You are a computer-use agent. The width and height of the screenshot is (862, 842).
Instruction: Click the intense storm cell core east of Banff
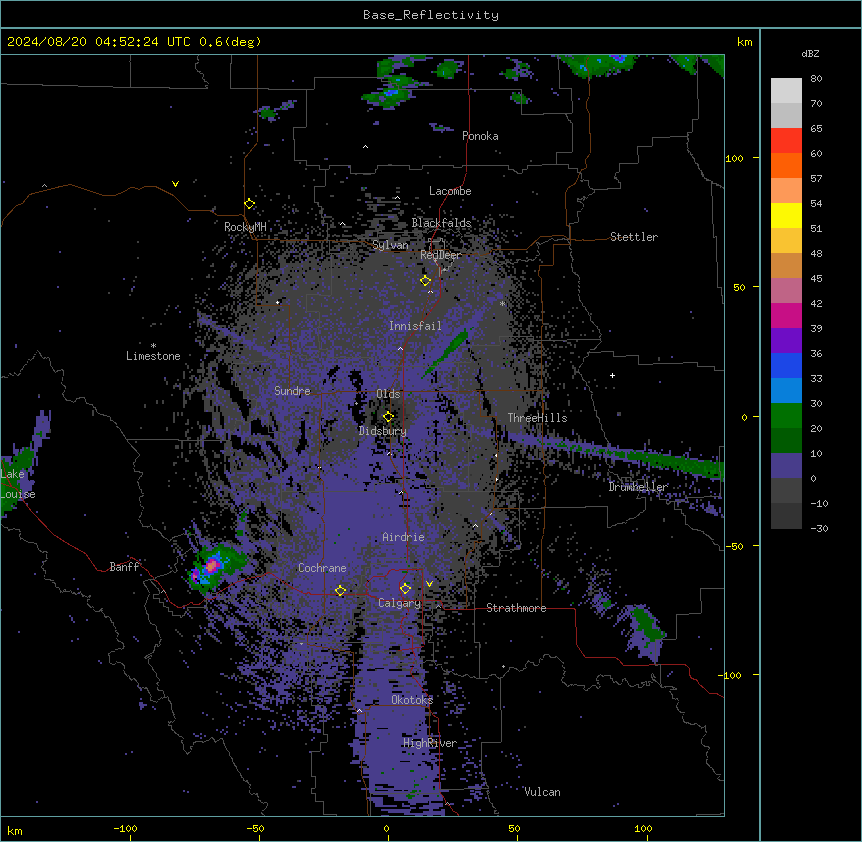[212, 566]
